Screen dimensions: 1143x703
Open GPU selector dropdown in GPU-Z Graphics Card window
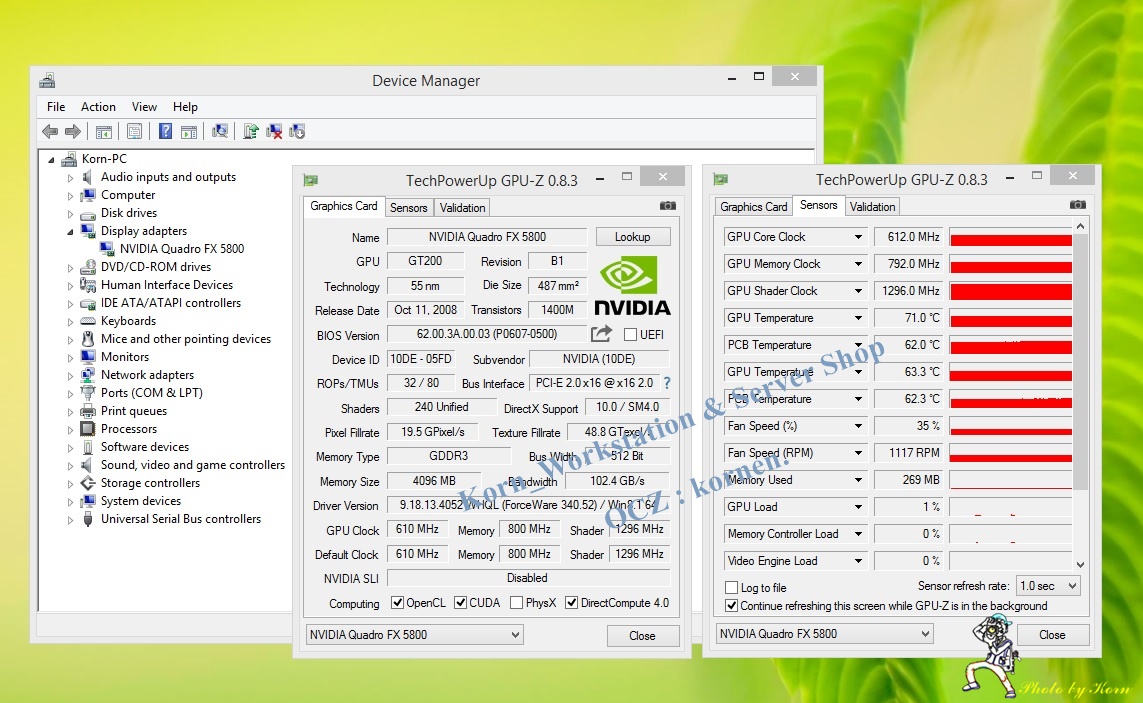414,634
